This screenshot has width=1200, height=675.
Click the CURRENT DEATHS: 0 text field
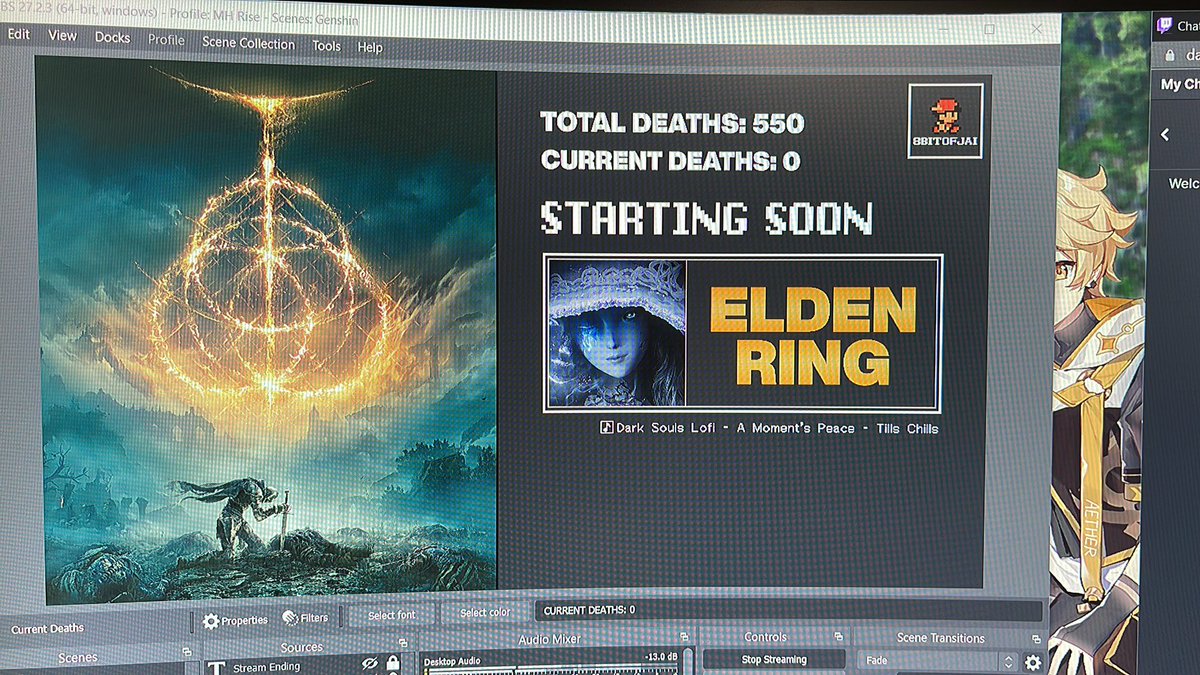point(788,610)
